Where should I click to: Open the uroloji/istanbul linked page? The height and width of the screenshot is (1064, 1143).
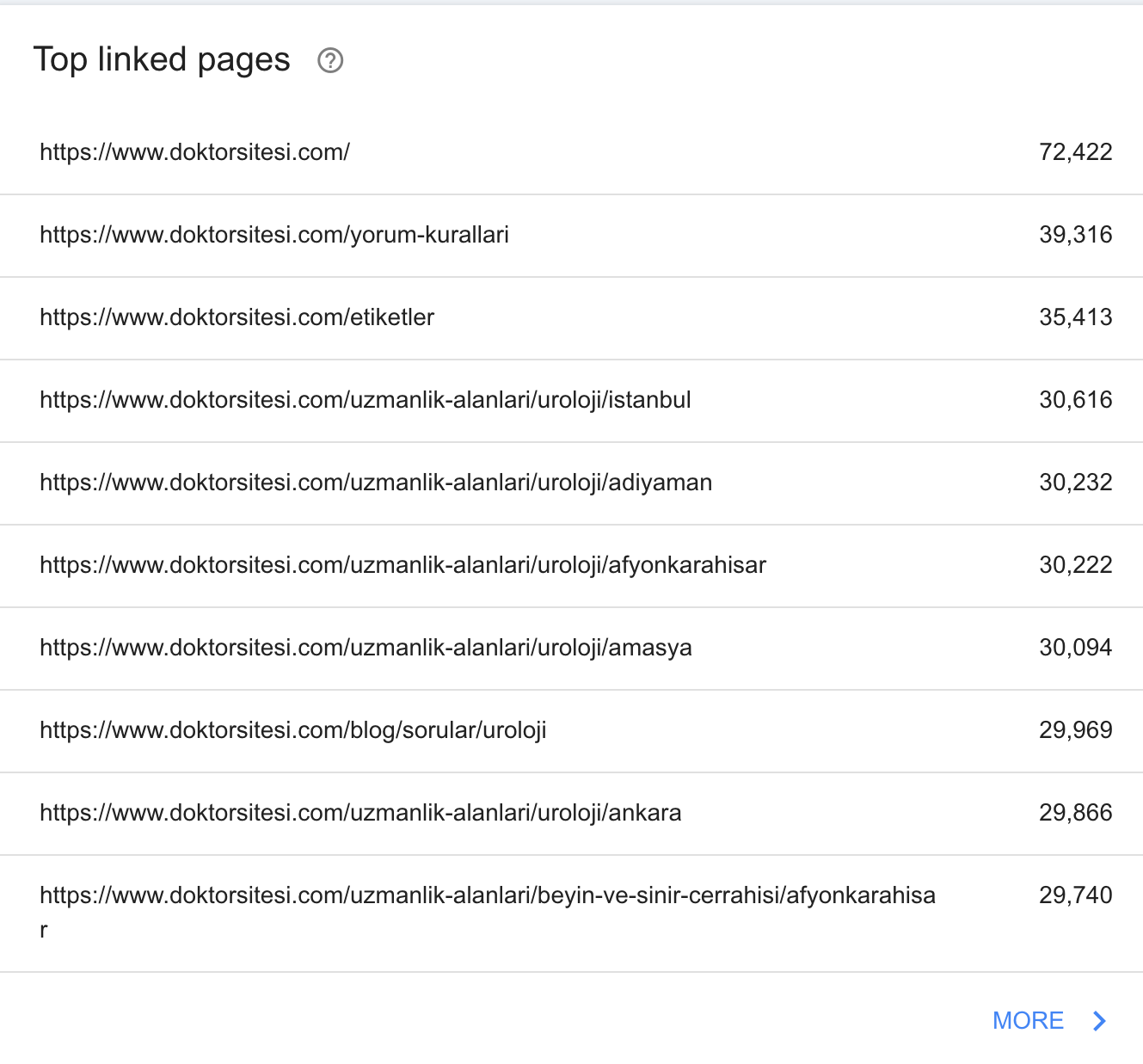coord(571,401)
